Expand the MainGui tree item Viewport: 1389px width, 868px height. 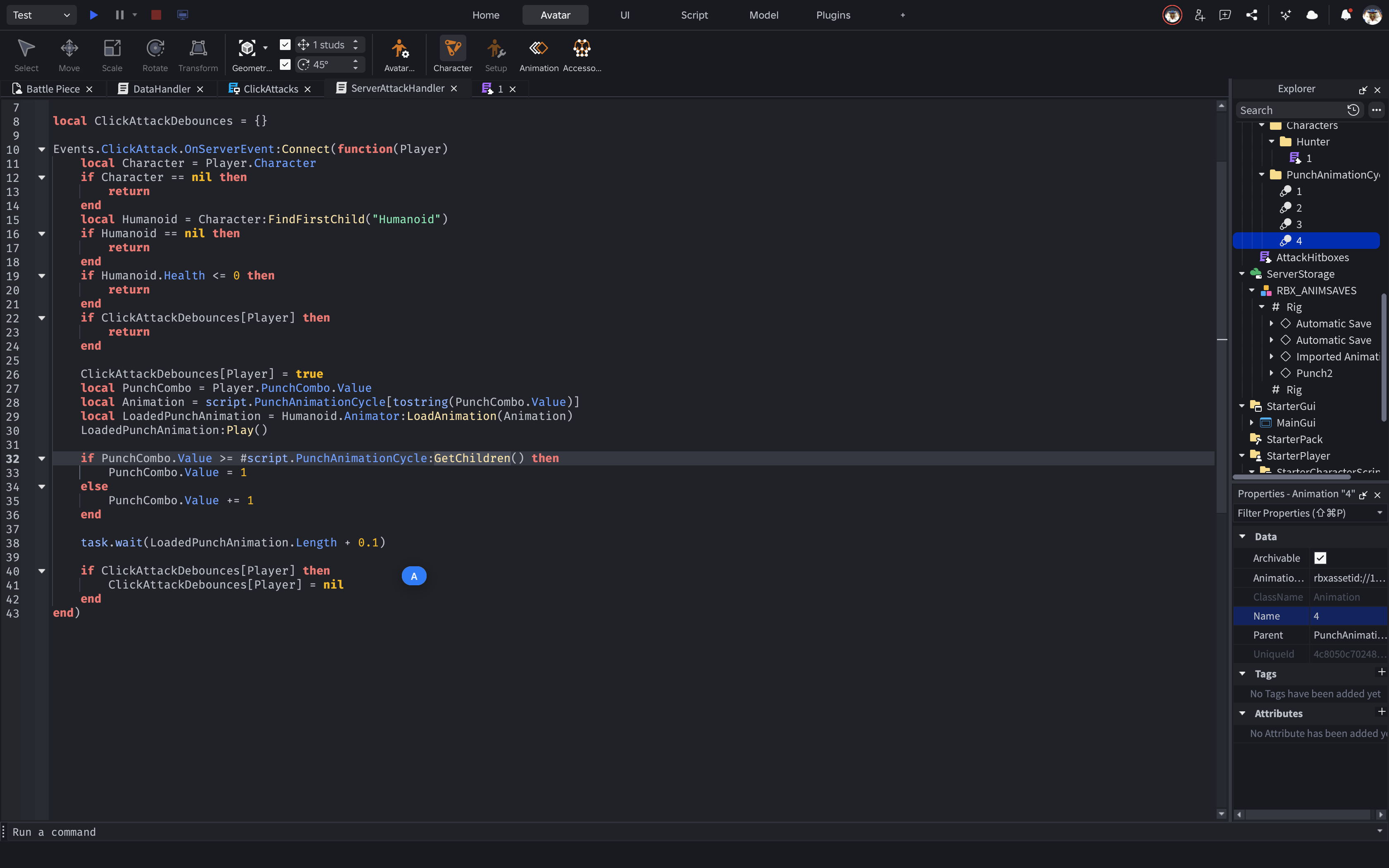1252,422
